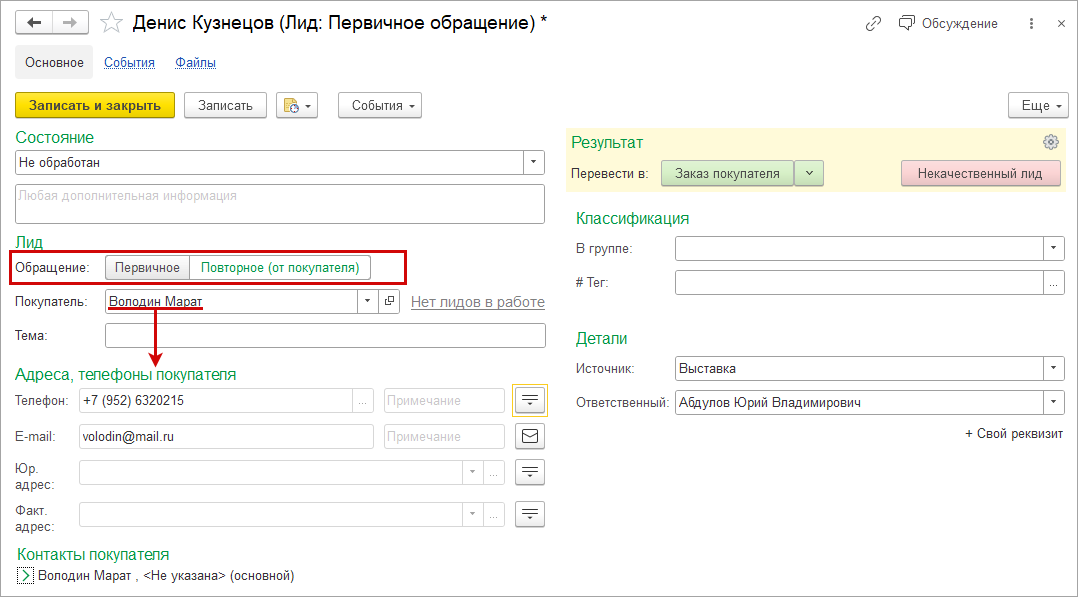The image size is (1078, 597).
Task: Switch to the События tab
Action: point(129,62)
